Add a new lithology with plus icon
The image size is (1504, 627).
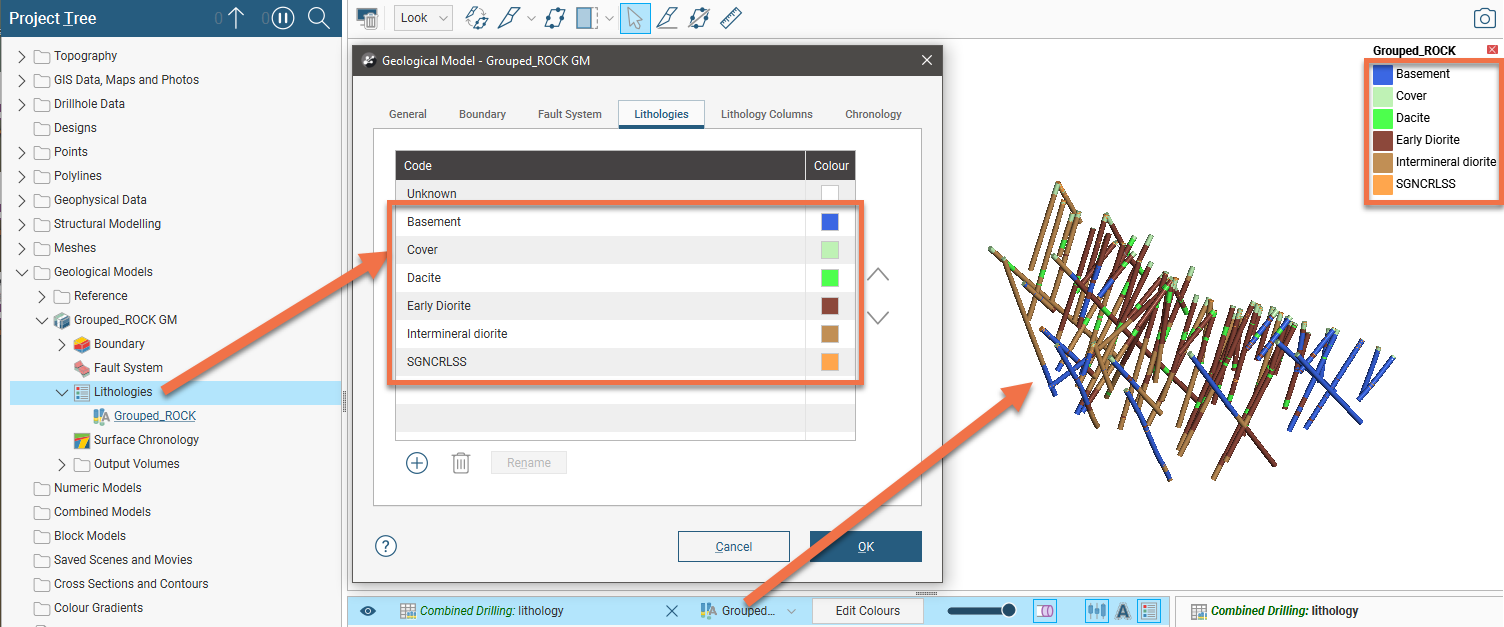(417, 463)
